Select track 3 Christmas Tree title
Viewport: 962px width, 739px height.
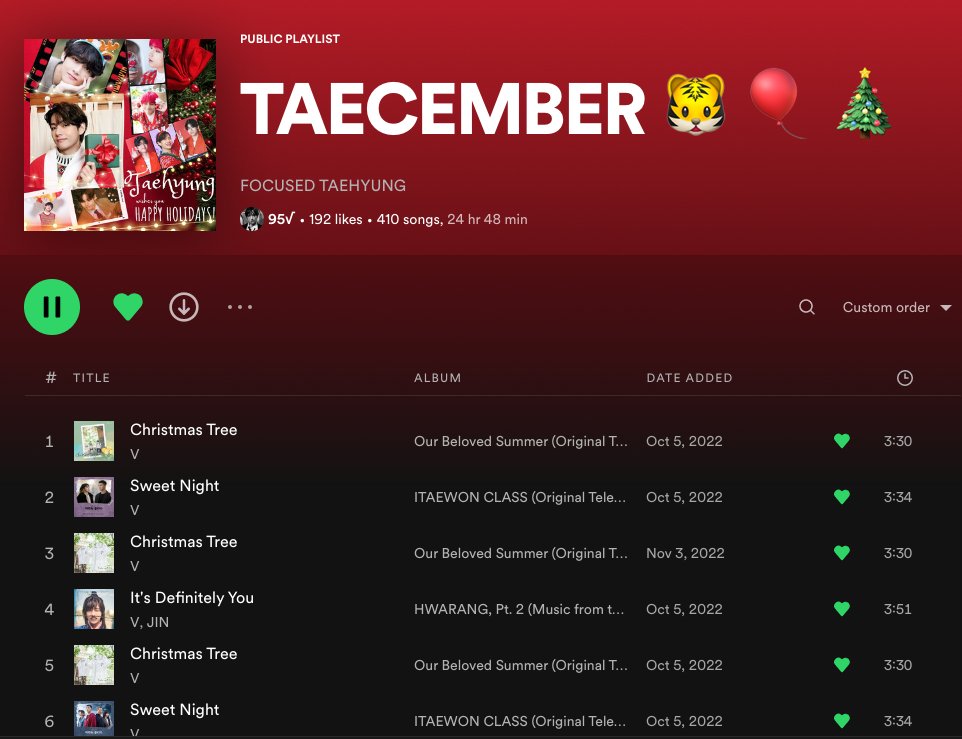[183, 542]
